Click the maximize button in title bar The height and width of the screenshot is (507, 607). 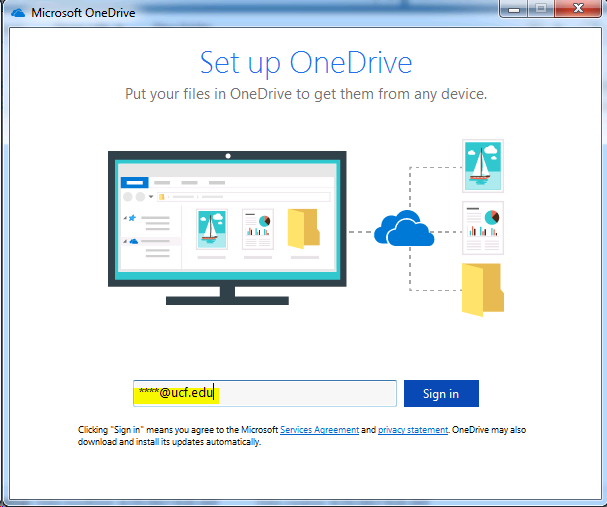click(541, 9)
